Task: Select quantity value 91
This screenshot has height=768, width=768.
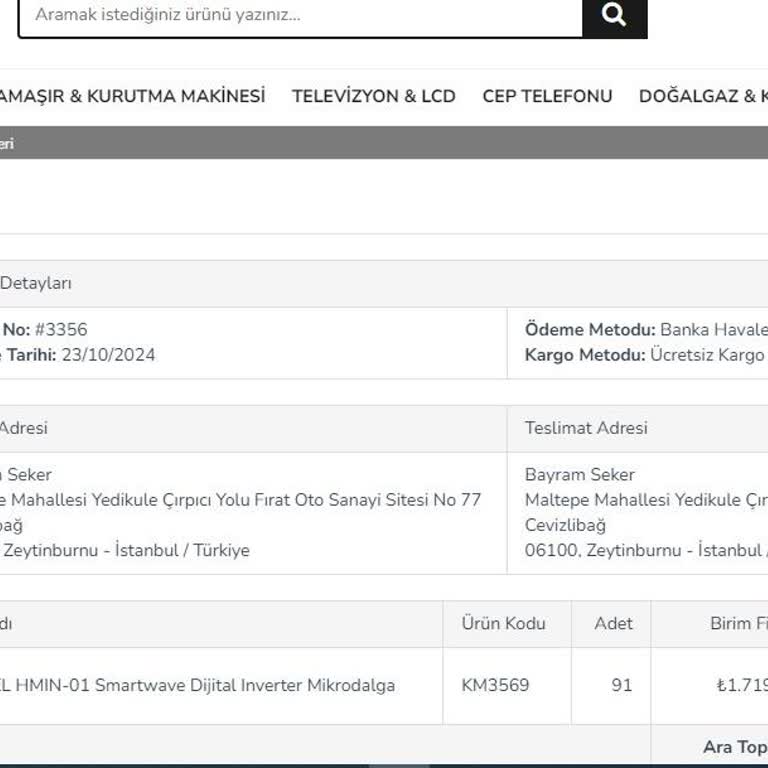Action: pos(622,685)
